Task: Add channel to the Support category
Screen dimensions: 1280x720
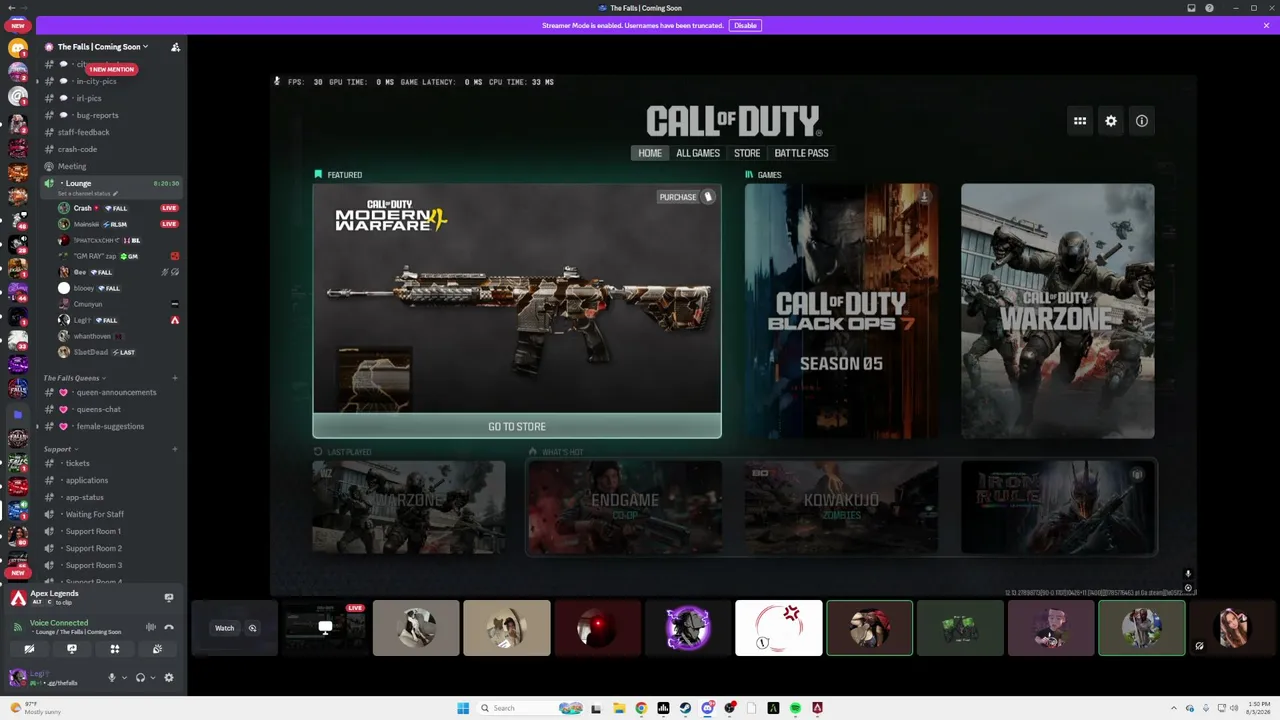Action: [x=175, y=449]
